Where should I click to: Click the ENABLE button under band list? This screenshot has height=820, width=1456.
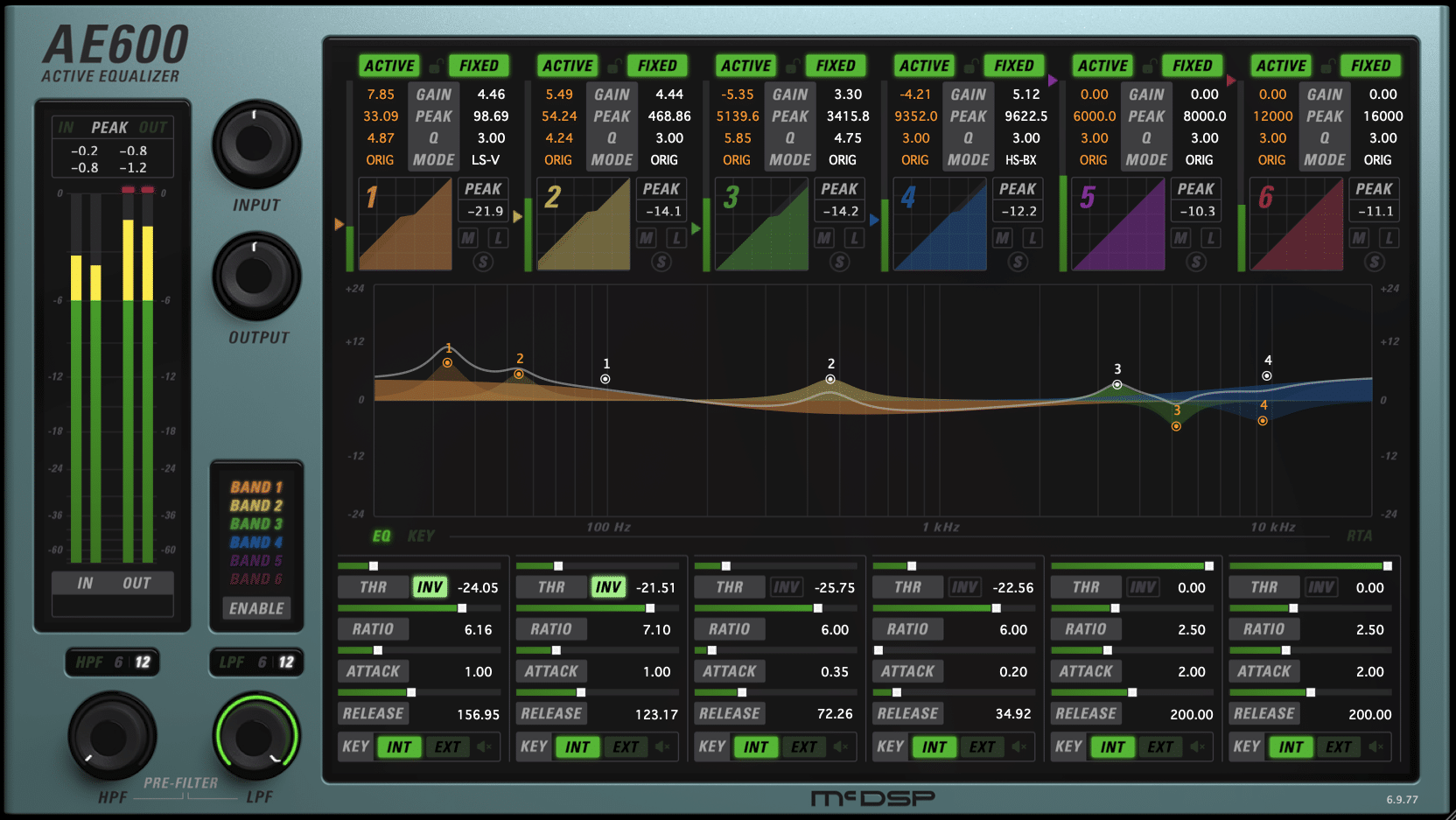tap(256, 608)
